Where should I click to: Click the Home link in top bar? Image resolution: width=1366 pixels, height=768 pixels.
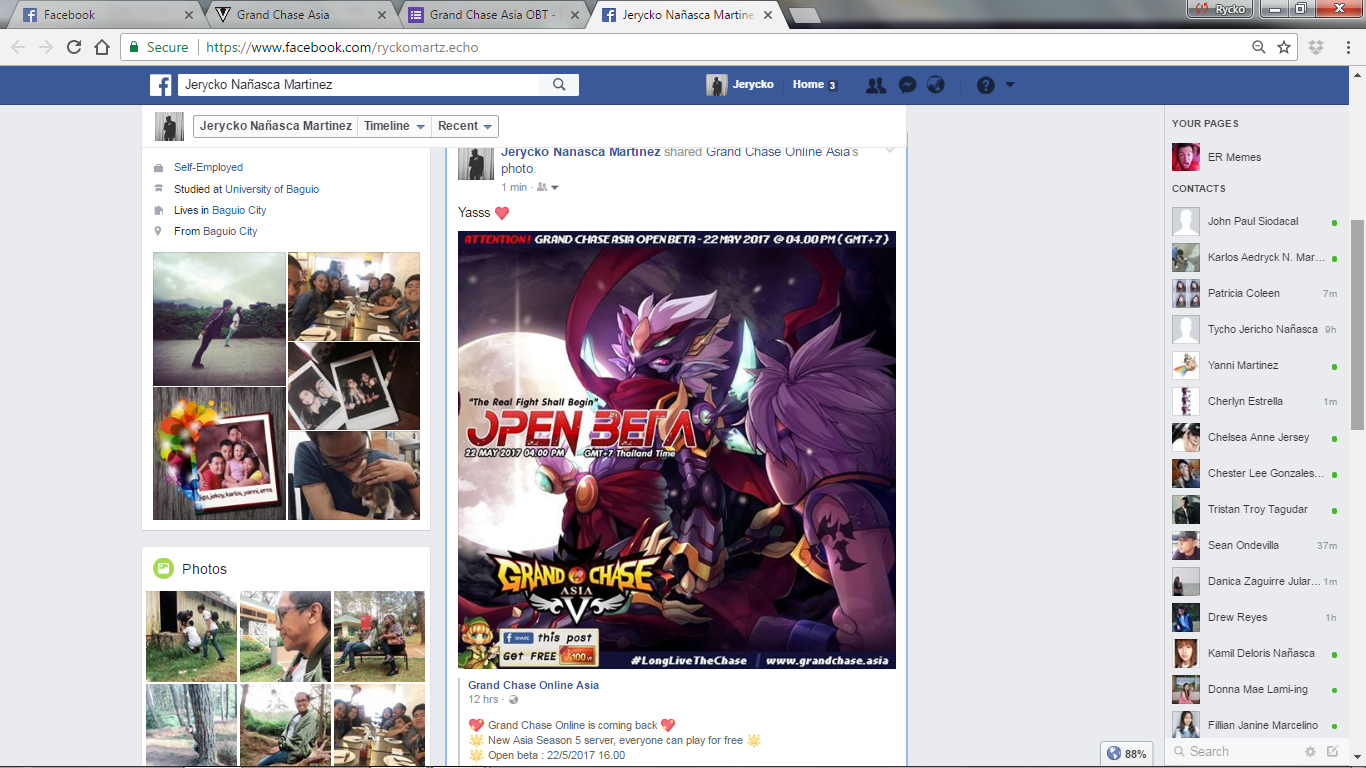(808, 85)
